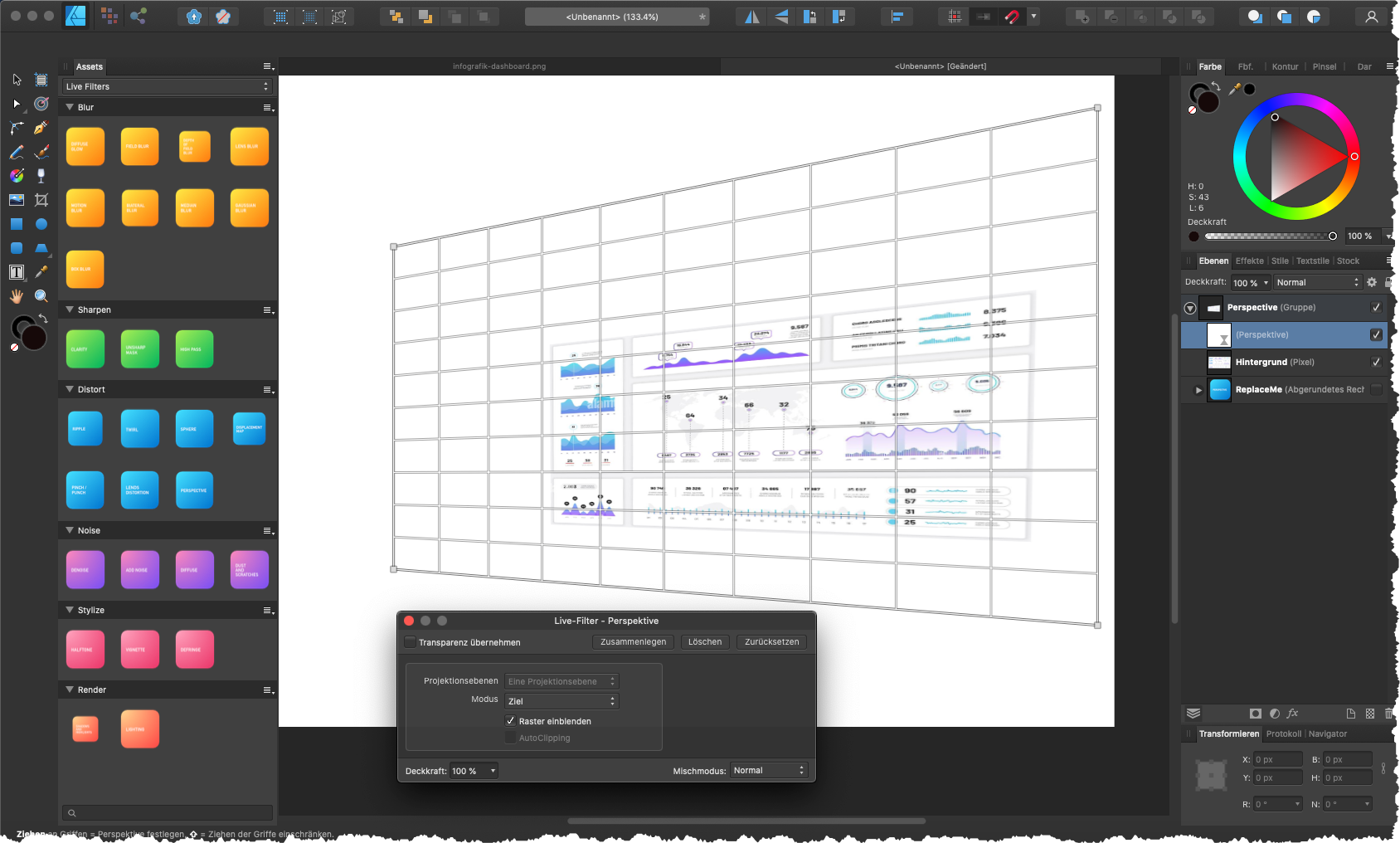The image size is (1400, 843).
Task: Select the Place Image tool
Action: tap(17, 200)
